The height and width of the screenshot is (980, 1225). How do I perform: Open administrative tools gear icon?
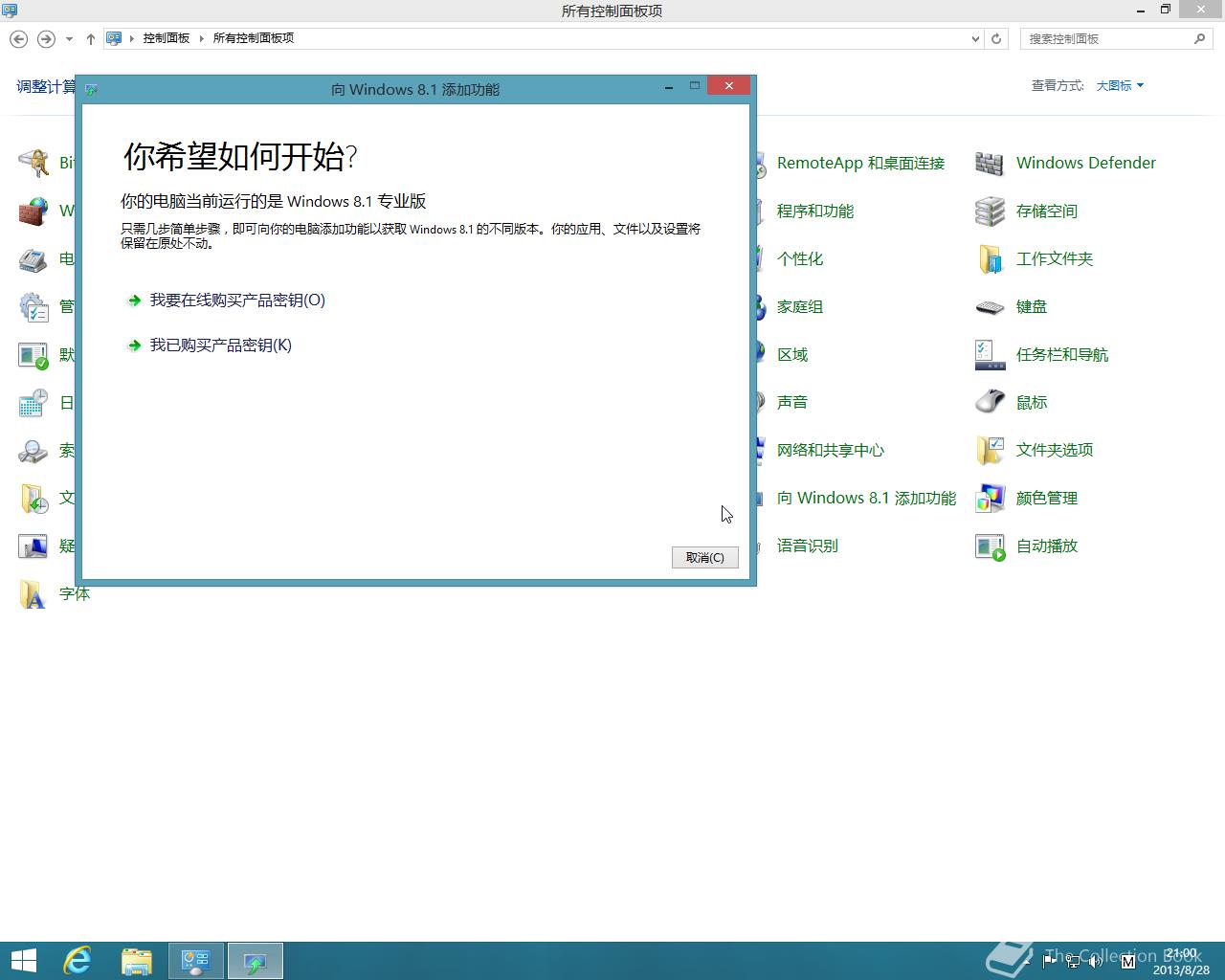(33, 306)
